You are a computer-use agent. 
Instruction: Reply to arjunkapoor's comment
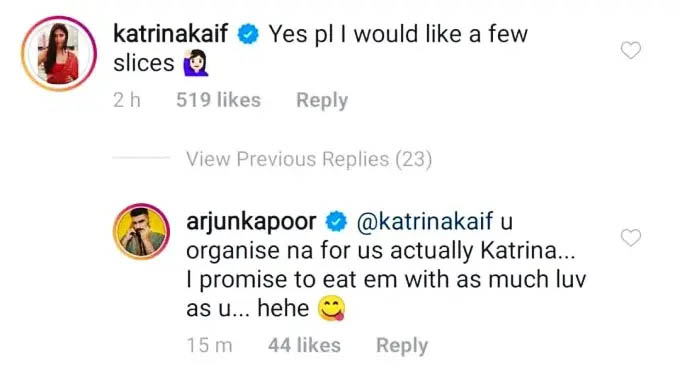402,345
